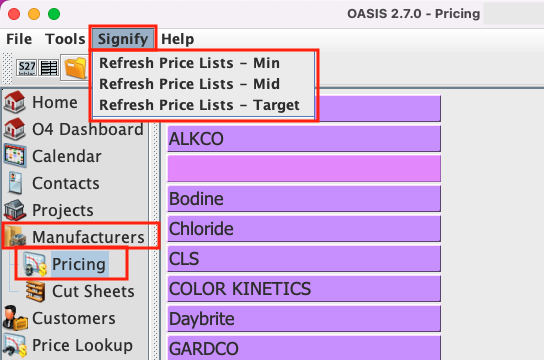This screenshot has width=544, height=360.
Task: Click the Projects building icon
Action: point(15,210)
